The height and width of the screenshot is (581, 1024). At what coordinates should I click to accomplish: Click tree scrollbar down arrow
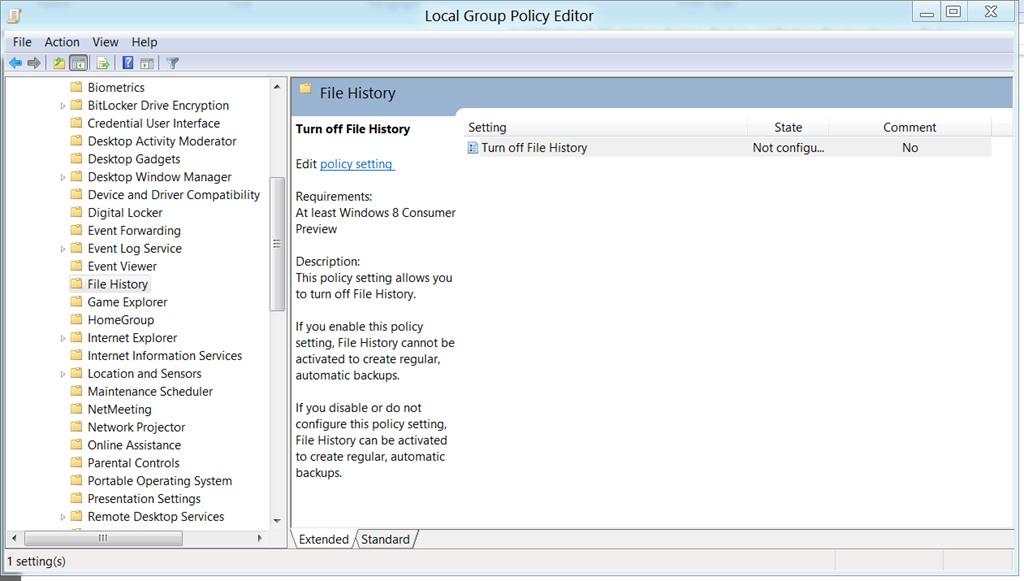coord(277,521)
